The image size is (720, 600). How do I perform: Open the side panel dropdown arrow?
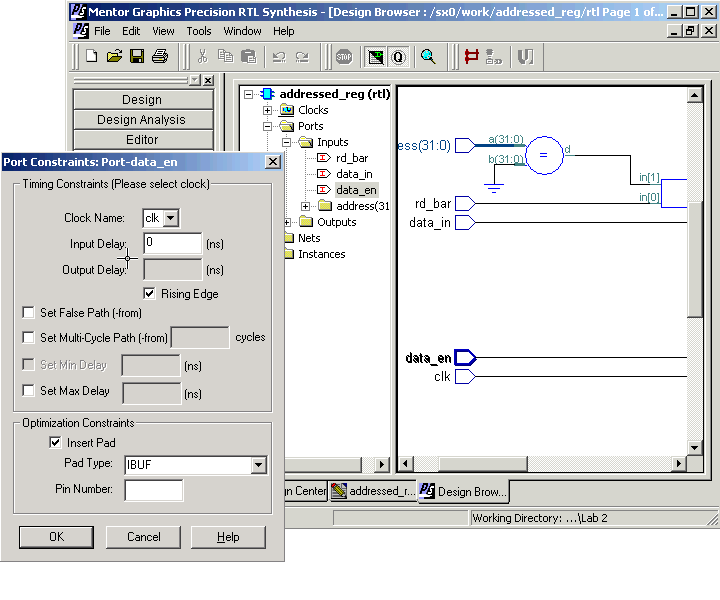pyautogui.click(x=195, y=80)
